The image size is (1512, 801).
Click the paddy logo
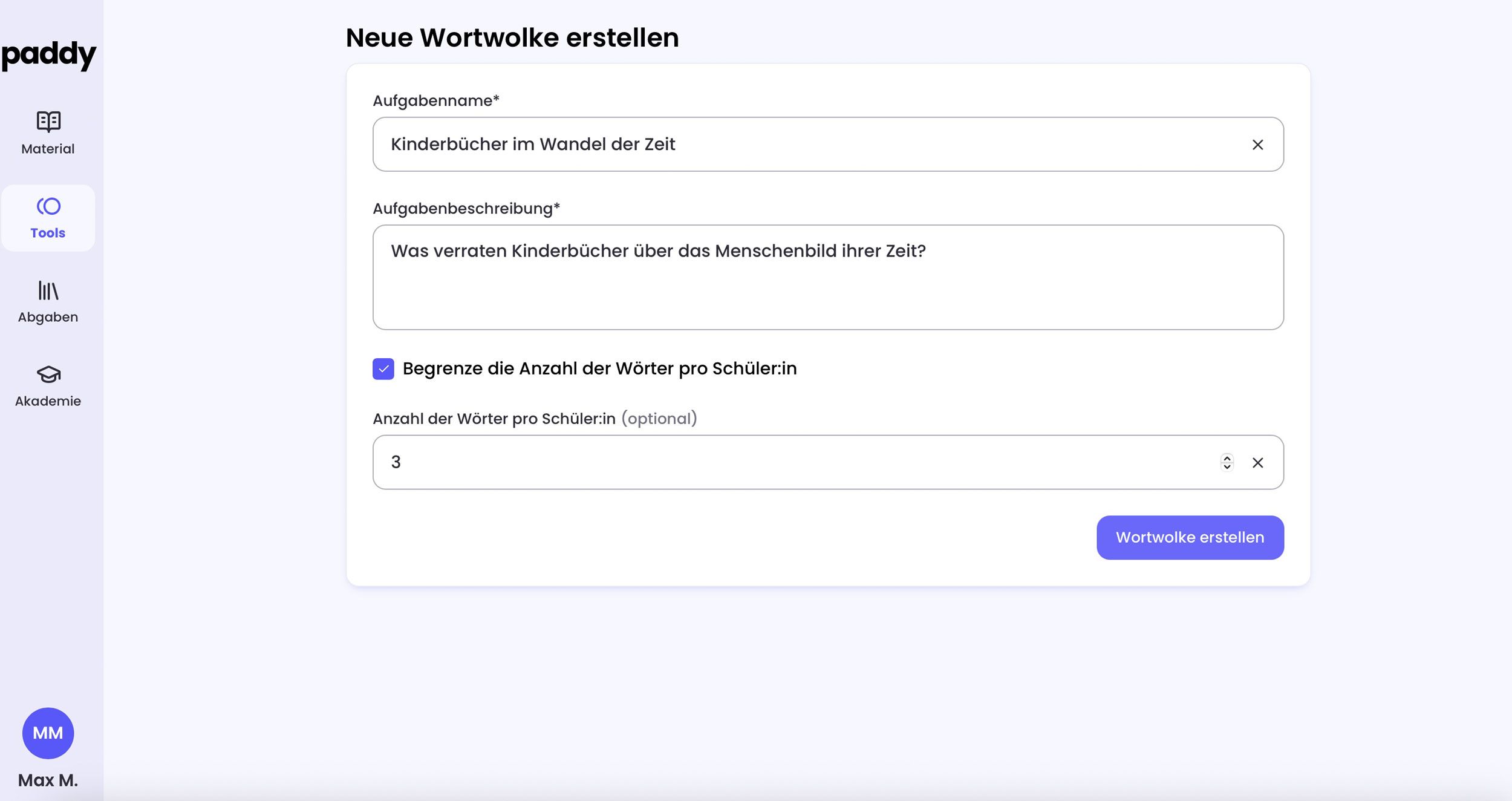point(48,54)
